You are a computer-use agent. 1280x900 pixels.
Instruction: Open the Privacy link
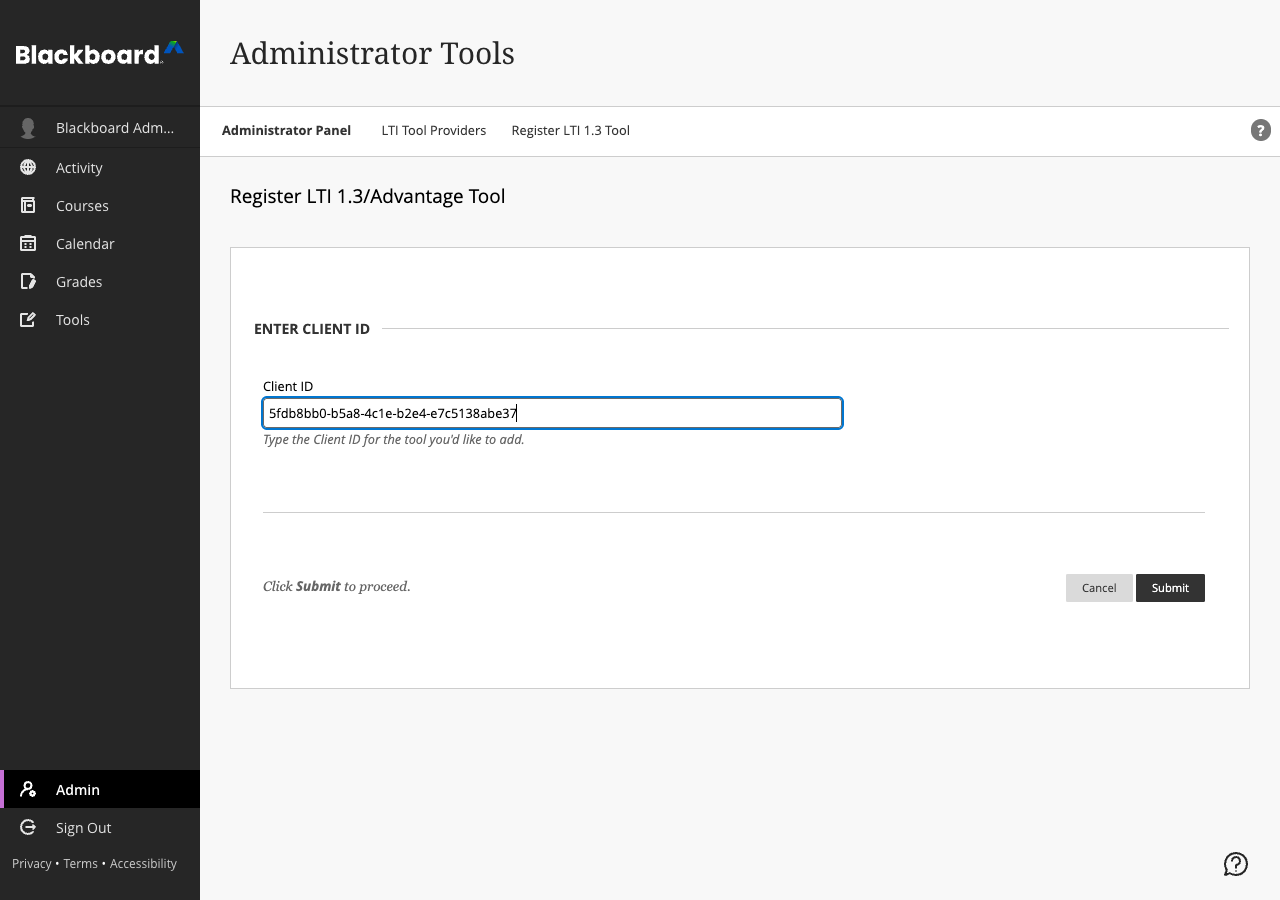[x=31, y=864]
